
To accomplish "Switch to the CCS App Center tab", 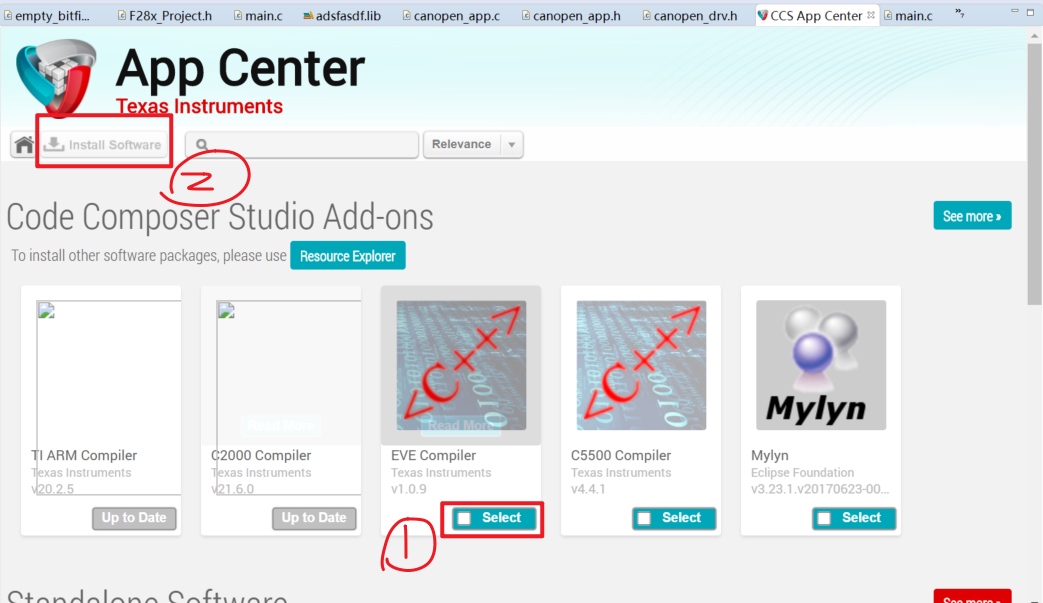I will 816,15.
